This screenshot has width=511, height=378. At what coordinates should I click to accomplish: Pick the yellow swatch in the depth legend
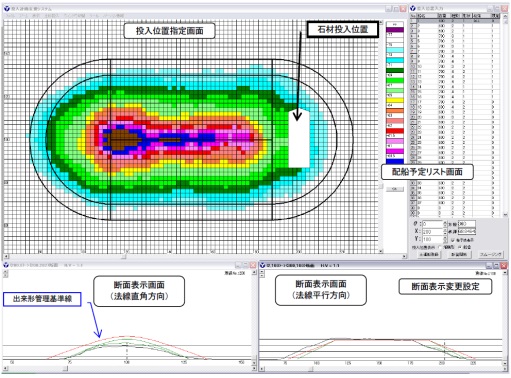click(395, 100)
